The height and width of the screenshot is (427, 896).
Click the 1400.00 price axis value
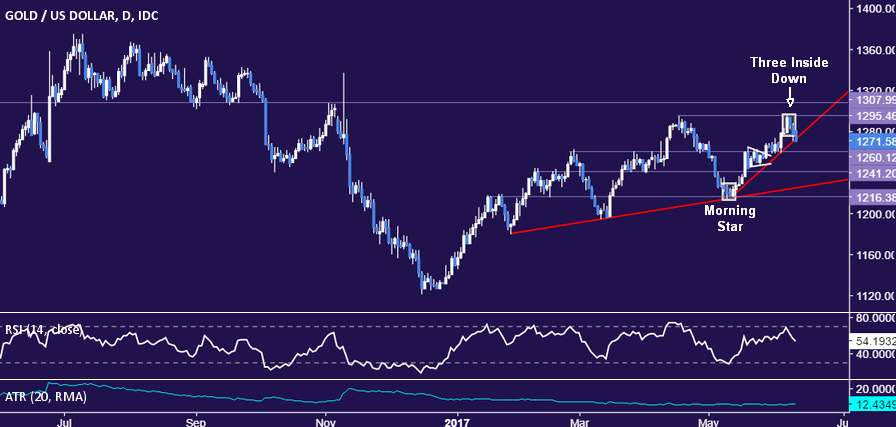point(874,9)
